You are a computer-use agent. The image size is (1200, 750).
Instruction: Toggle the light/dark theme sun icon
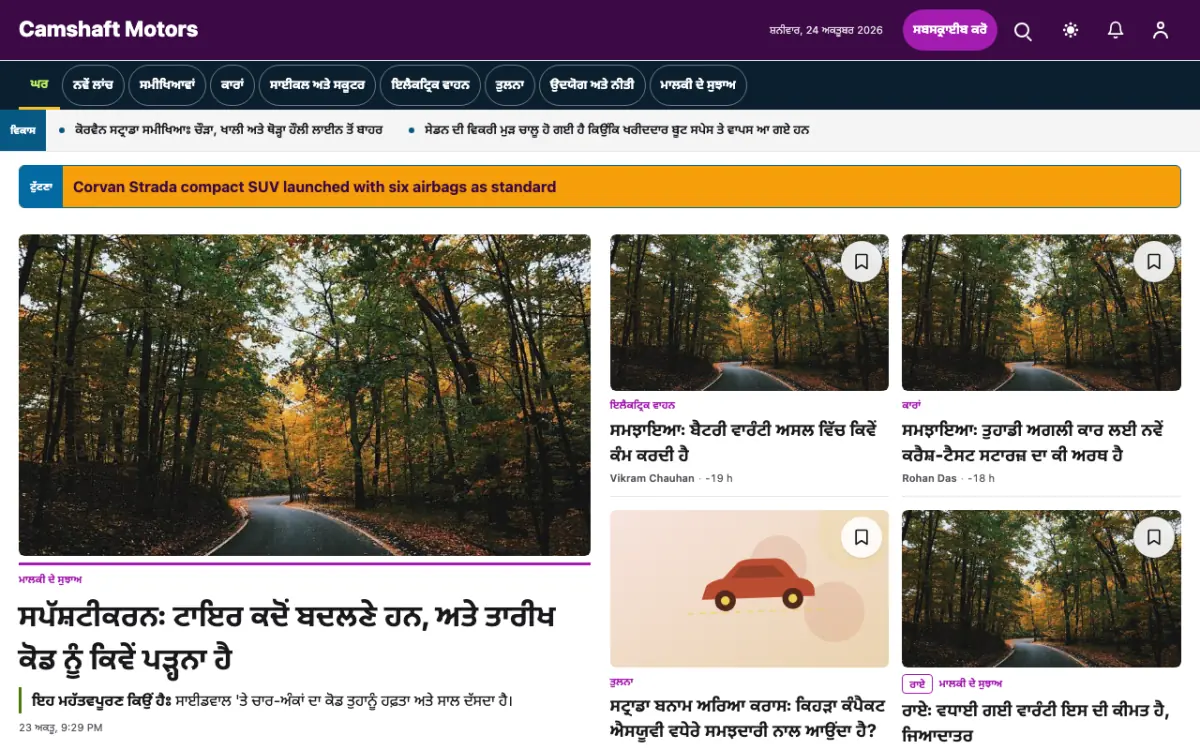(1071, 30)
